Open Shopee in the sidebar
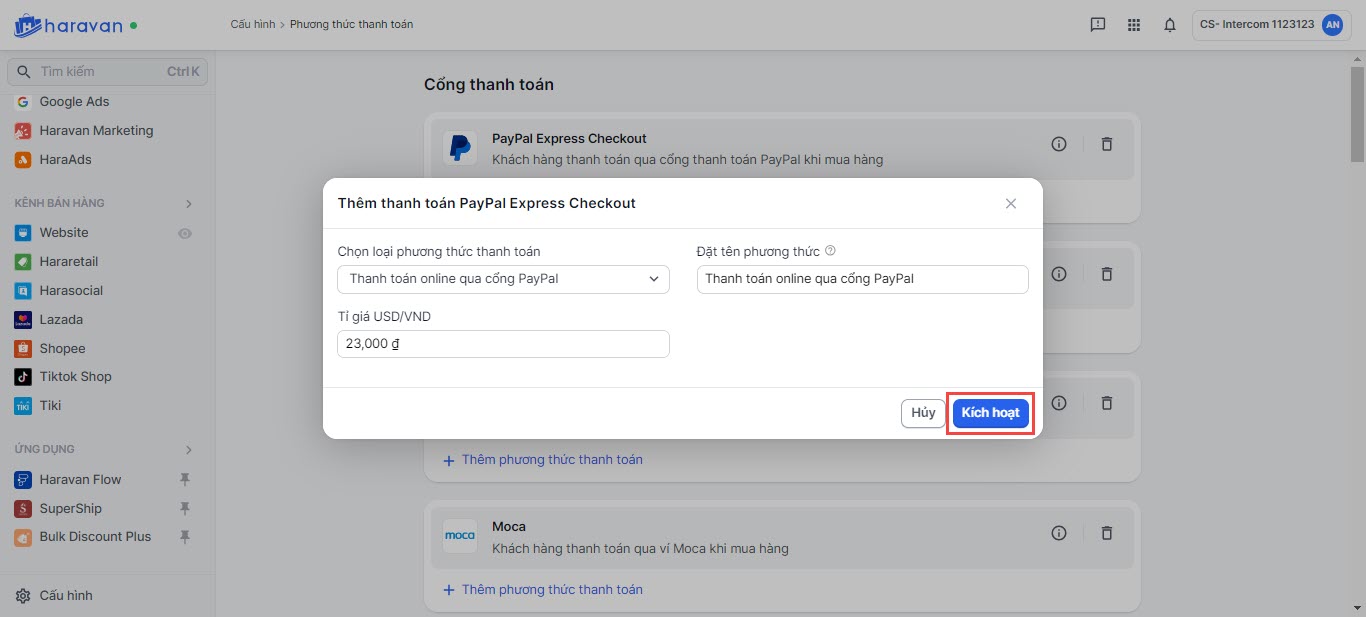This screenshot has width=1366, height=617. click(62, 348)
